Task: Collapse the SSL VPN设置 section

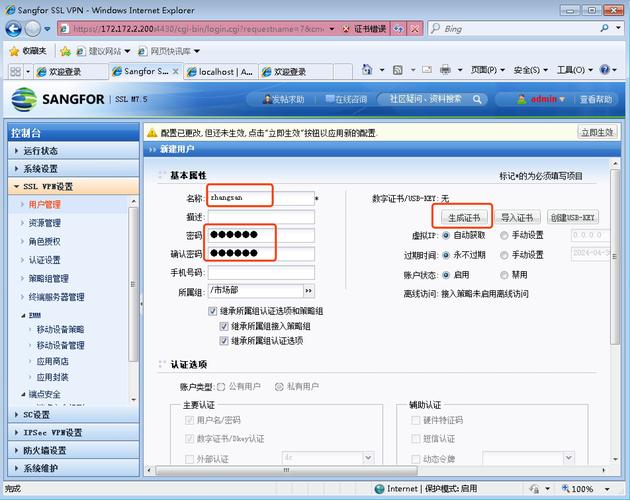Action: click(74, 187)
